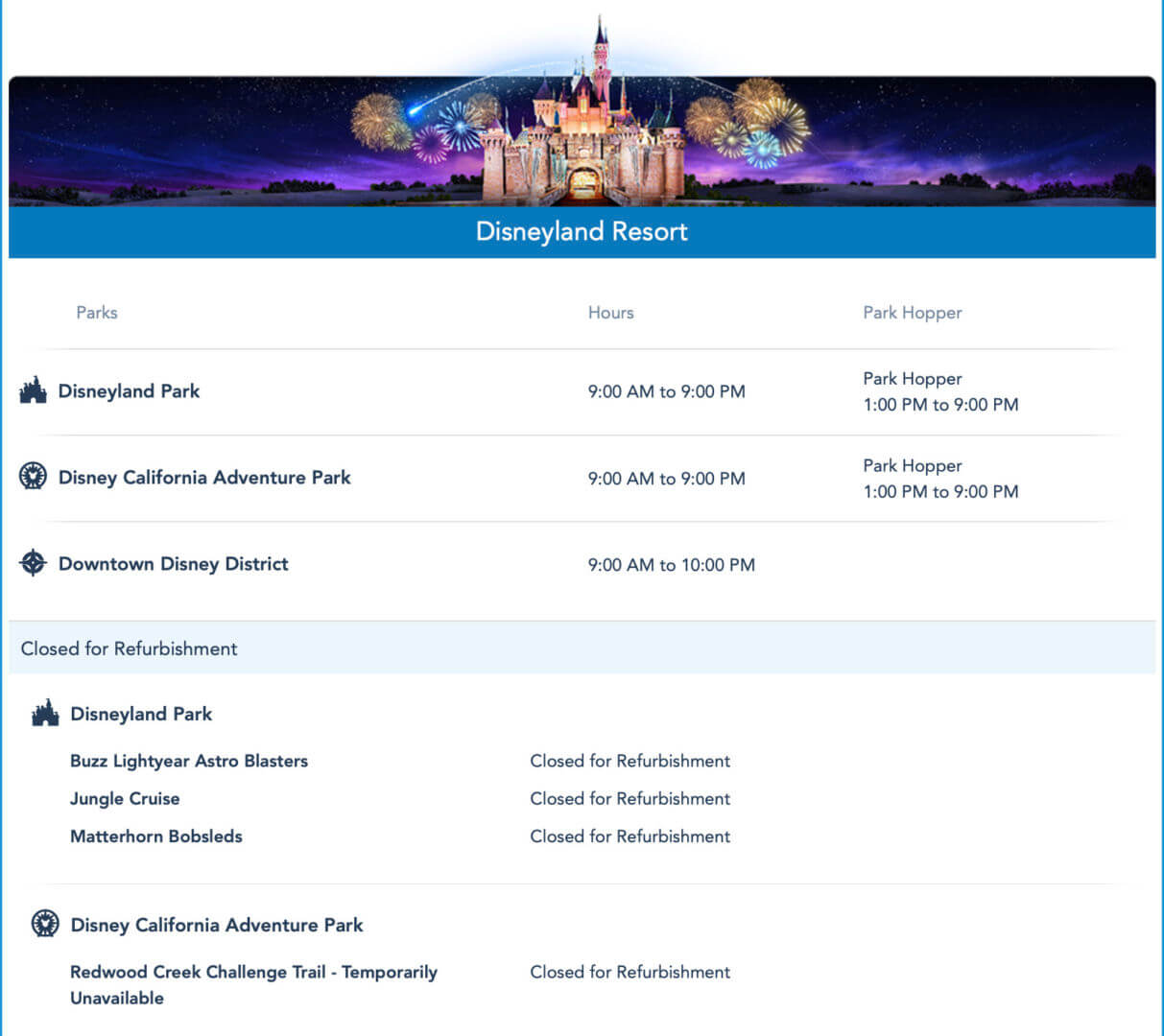The image size is (1164, 1036).
Task: Click the castle icon beside Disneyland Park hours
Action: tap(34, 390)
